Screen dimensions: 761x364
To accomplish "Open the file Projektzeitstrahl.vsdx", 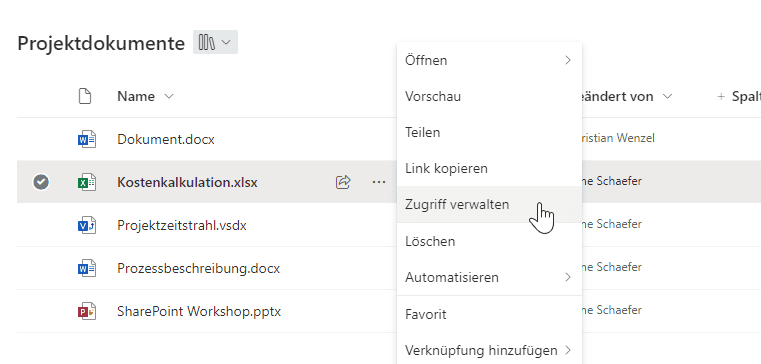I will point(182,226).
